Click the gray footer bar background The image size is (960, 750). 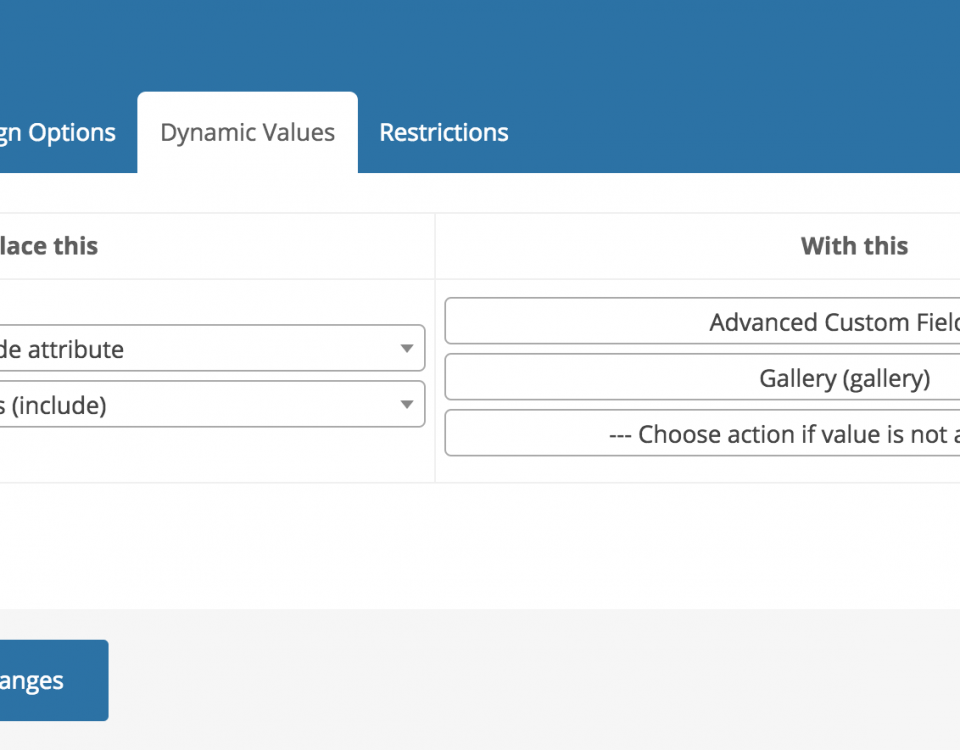pos(533,680)
